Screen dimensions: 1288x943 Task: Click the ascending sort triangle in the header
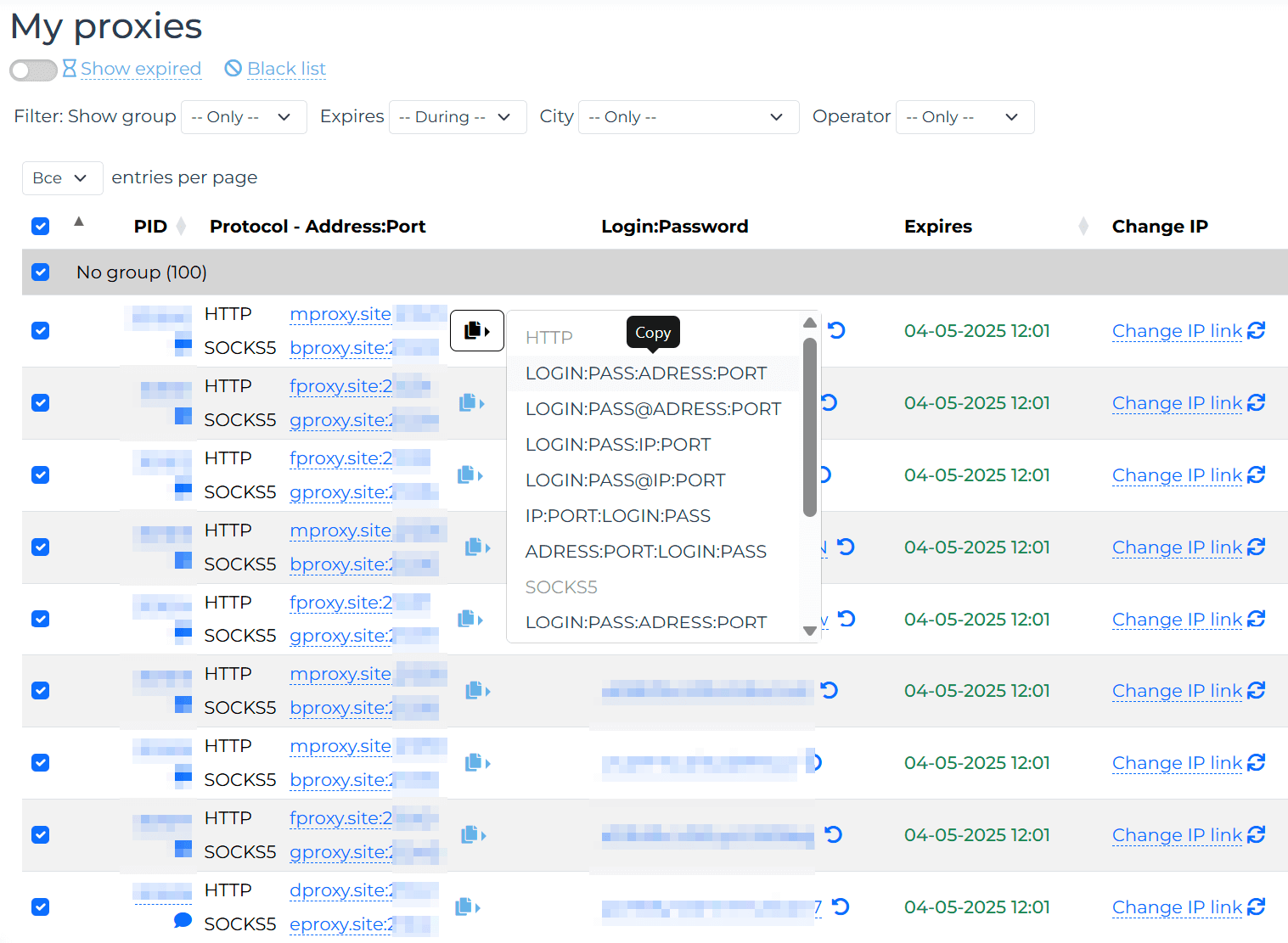(79, 222)
